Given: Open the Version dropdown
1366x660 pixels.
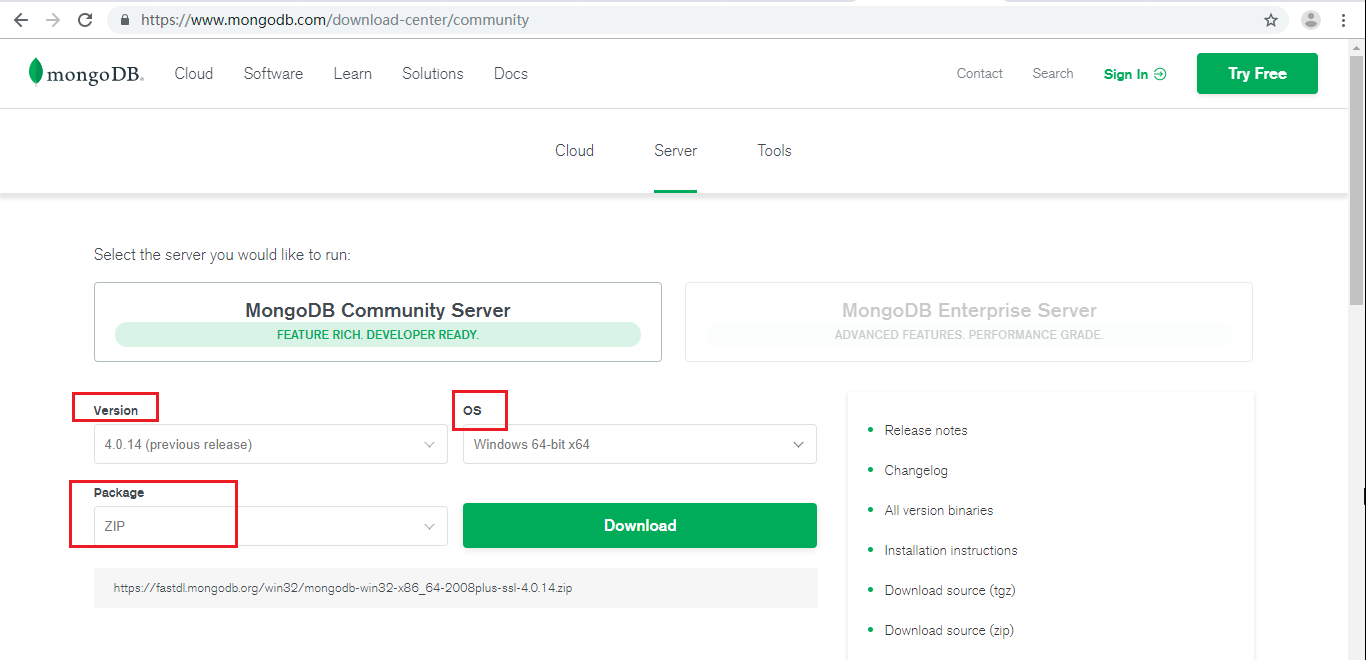Looking at the screenshot, I should 270,443.
